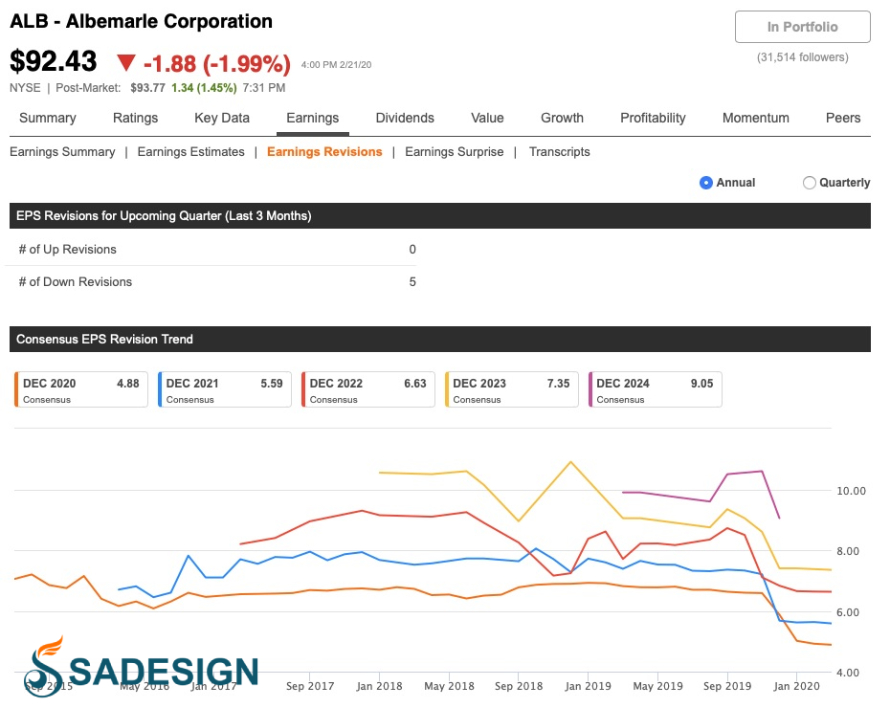
Task: Toggle the DEC 2021 consensus series
Action: (x=224, y=389)
